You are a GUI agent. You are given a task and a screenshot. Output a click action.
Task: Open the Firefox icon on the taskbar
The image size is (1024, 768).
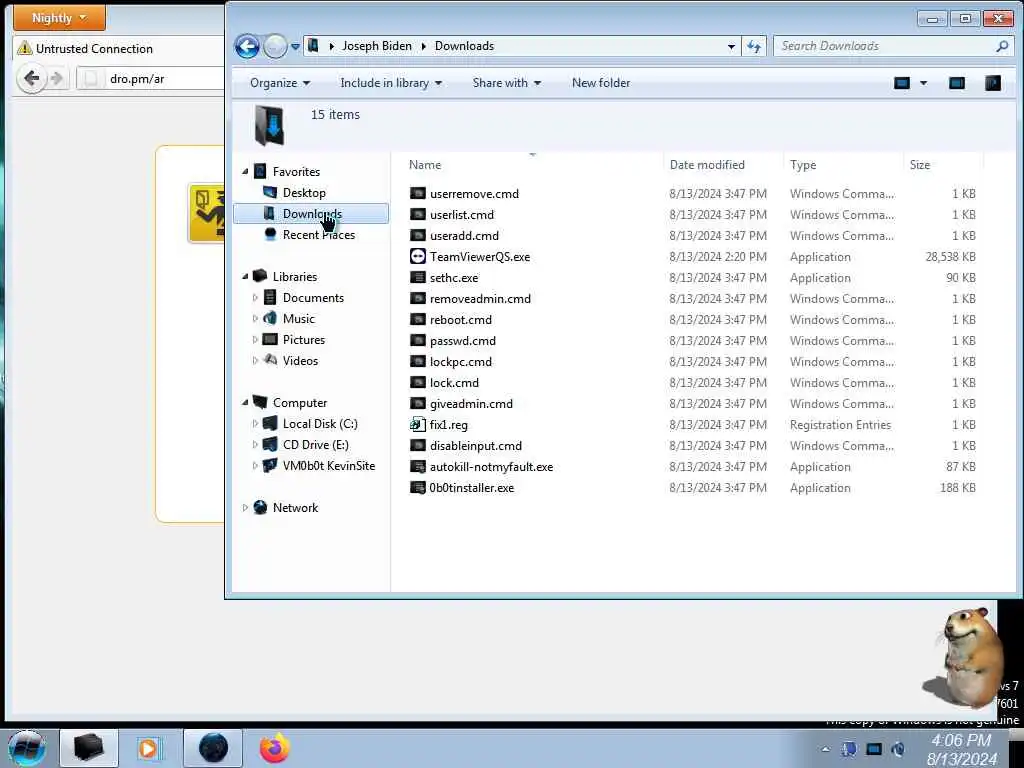coord(274,748)
